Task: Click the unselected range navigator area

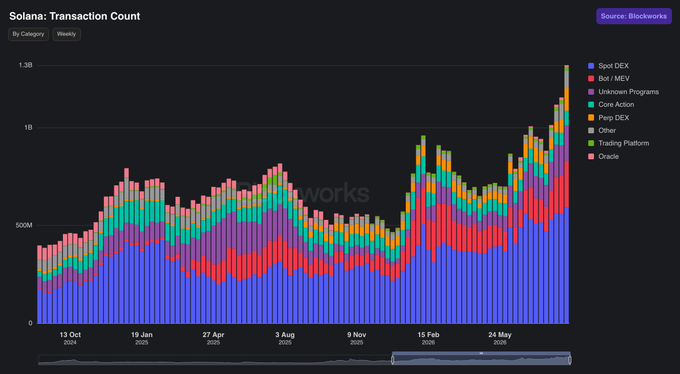Action: point(215,360)
